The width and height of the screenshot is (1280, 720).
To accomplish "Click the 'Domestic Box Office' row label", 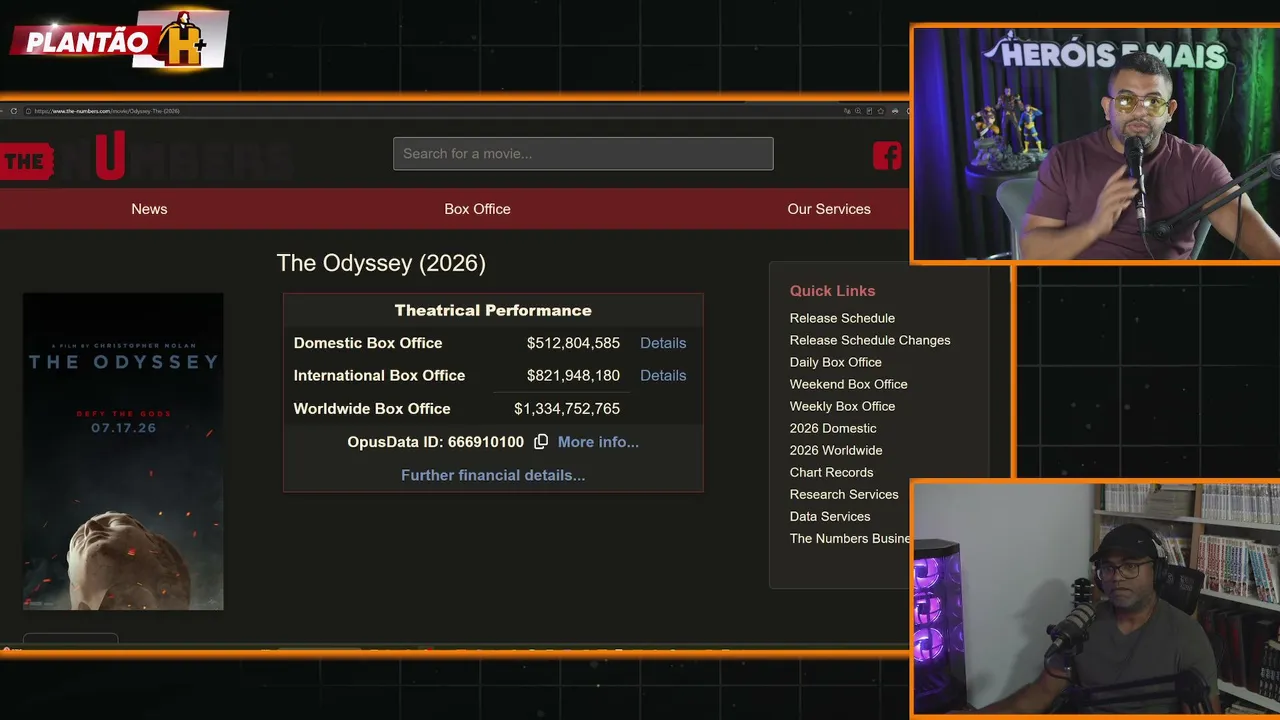I will 368,343.
